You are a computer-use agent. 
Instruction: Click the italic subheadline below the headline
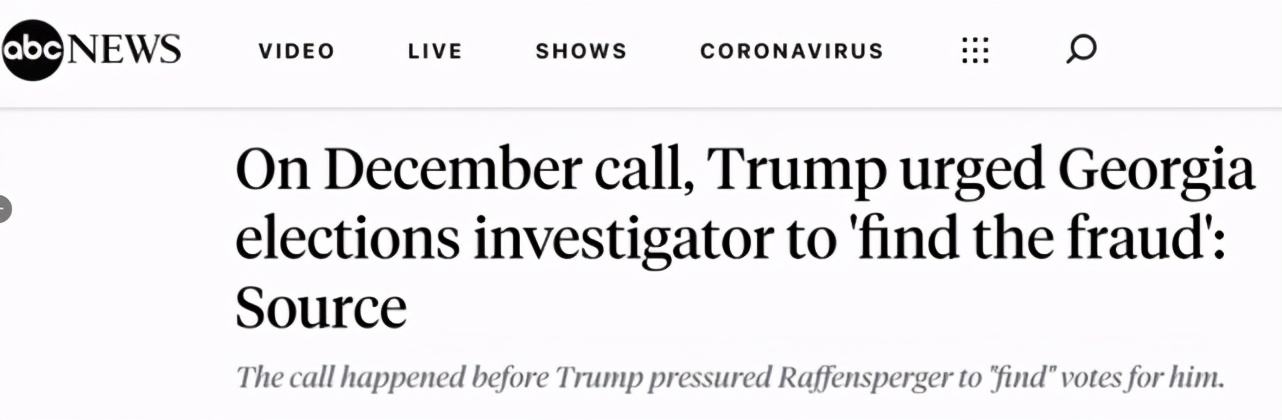click(730, 379)
